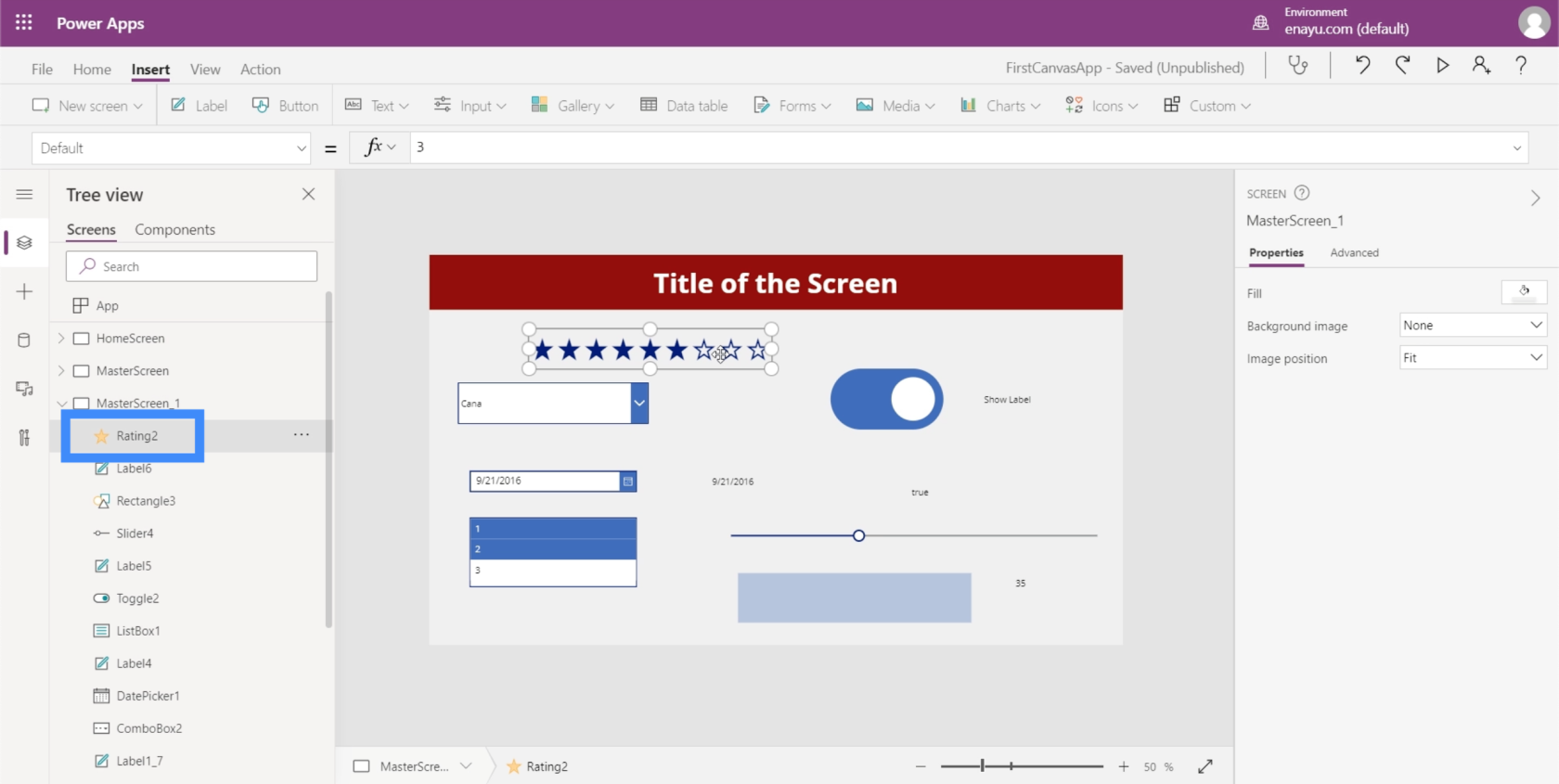Adjust the zoom level slider
Screen dimensions: 1559x784
click(x=1022, y=766)
